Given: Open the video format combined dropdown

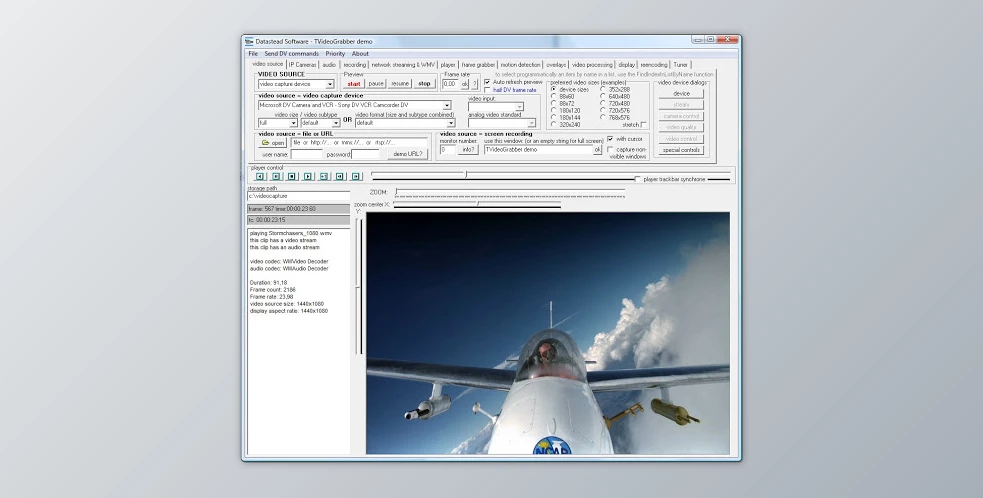Looking at the screenshot, I should [451, 123].
